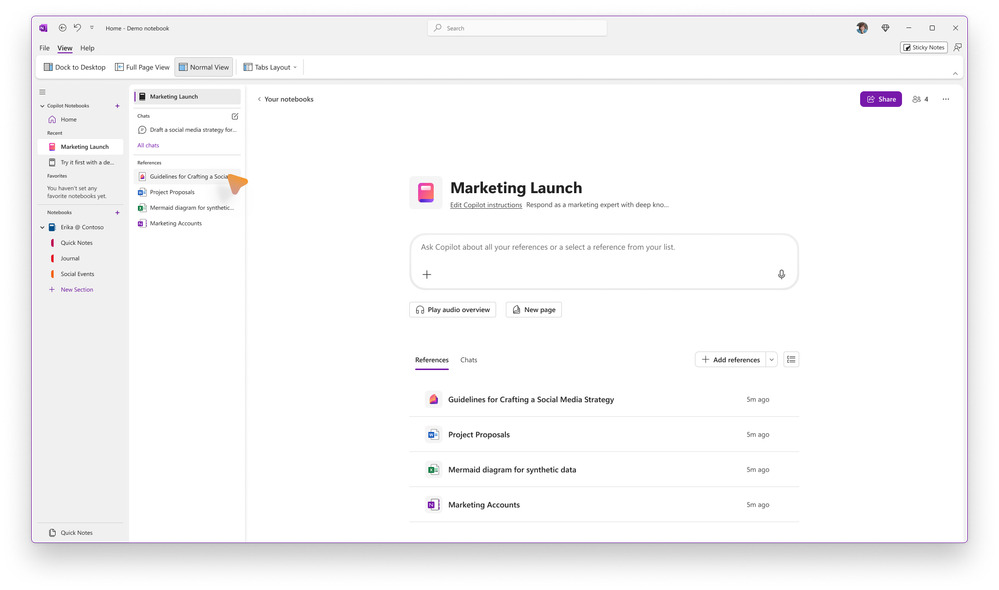Select the References tab
999x590 pixels.
point(431,360)
